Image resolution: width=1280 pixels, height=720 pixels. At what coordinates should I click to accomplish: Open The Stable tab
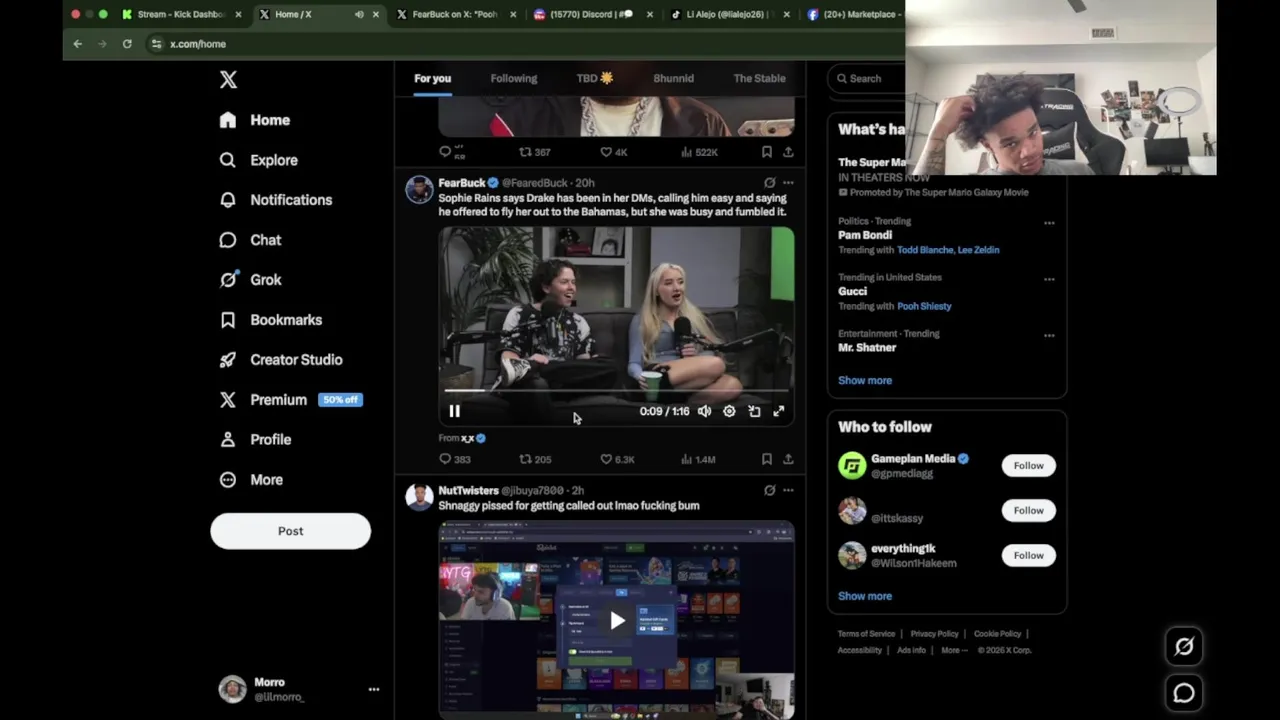(x=759, y=78)
